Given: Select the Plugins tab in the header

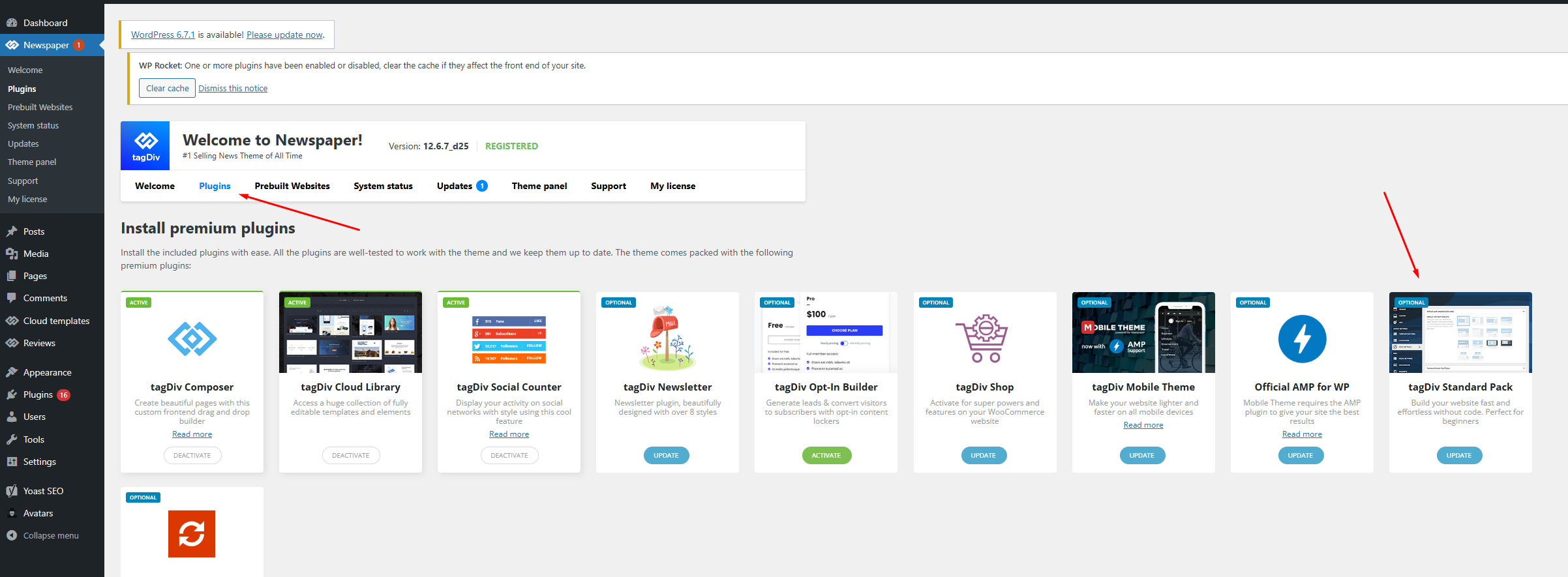Looking at the screenshot, I should point(215,186).
